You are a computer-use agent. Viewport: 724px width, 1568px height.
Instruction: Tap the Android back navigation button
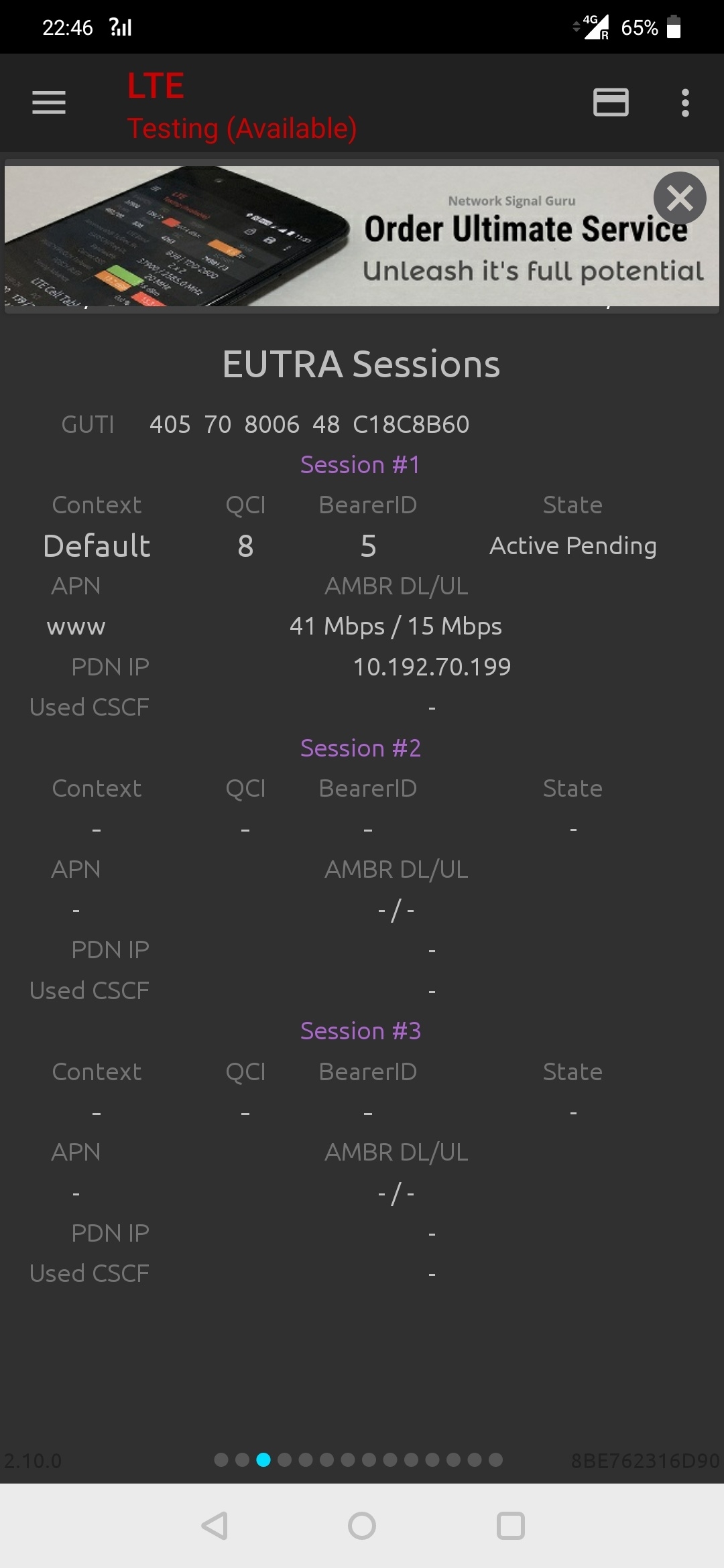click(x=215, y=1526)
